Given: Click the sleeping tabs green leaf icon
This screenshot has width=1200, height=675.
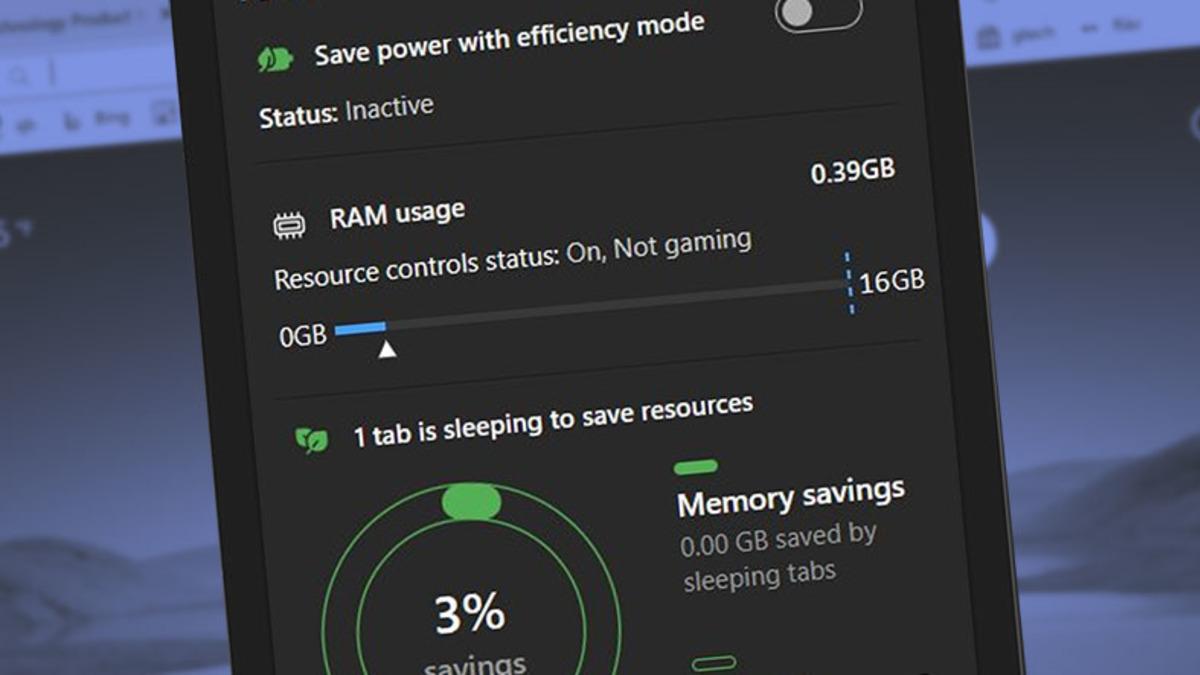Looking at the screenshot, I should 311,439.
